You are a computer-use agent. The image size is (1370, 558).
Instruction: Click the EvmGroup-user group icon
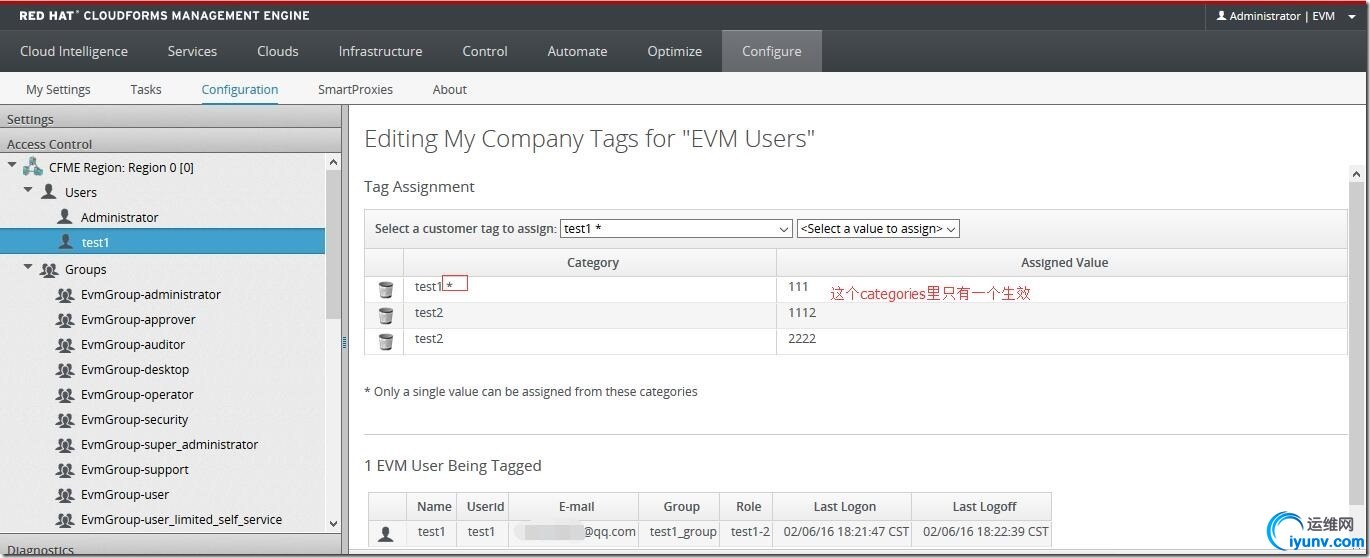point(65,495)
